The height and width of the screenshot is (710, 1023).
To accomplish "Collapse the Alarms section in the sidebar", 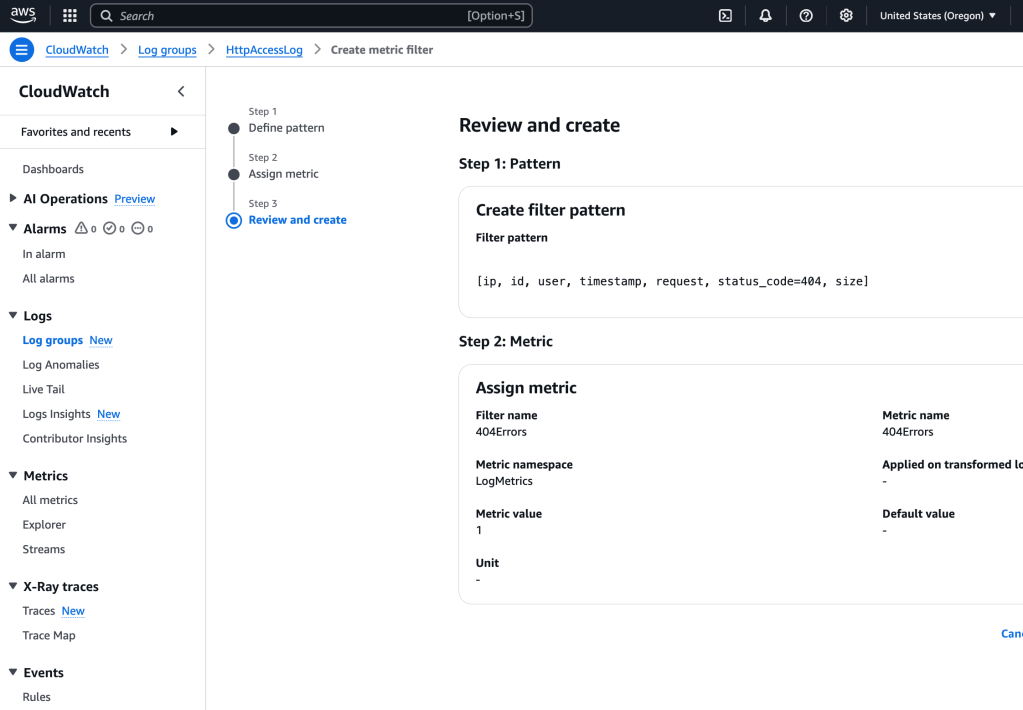I will 13,228.
